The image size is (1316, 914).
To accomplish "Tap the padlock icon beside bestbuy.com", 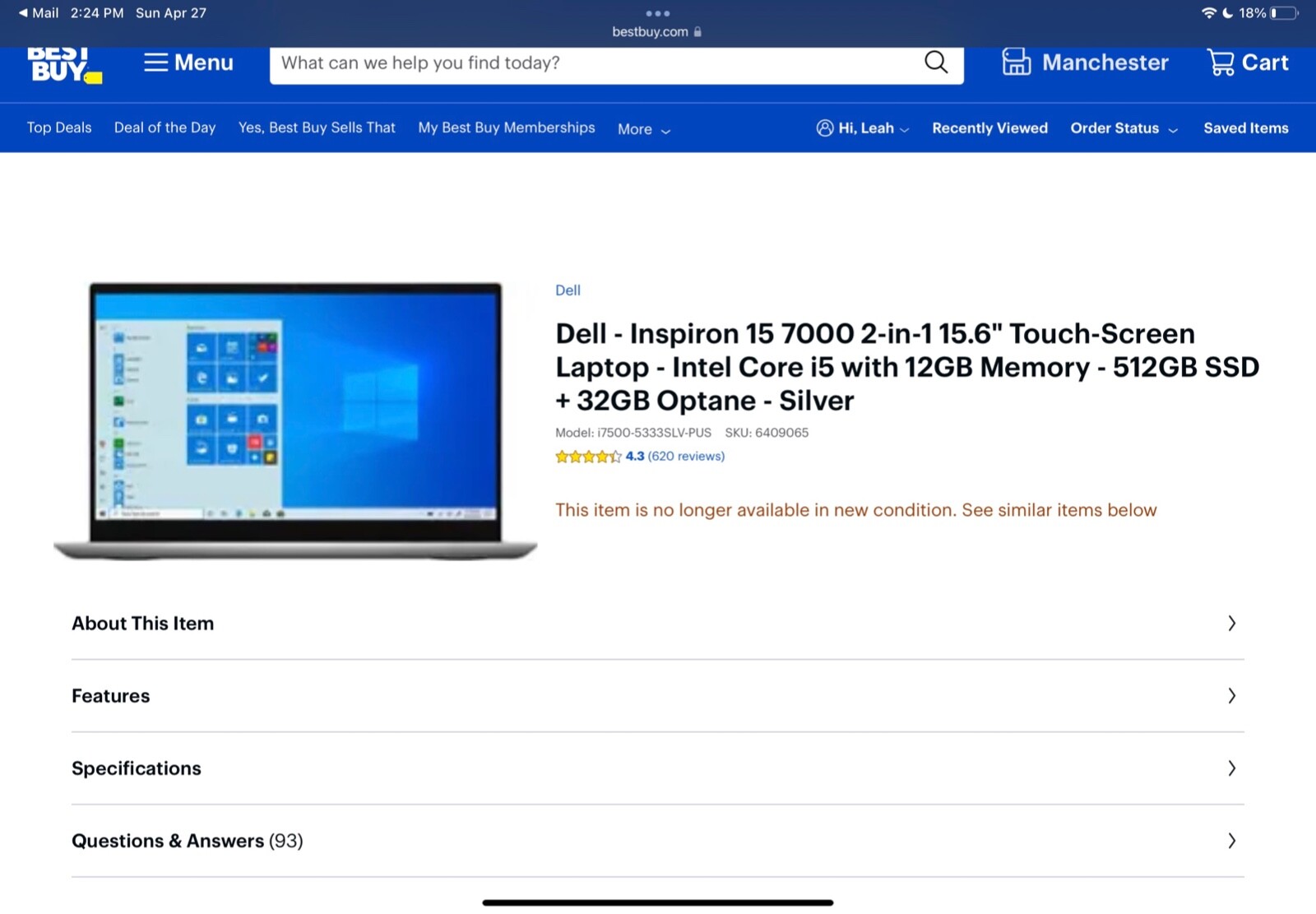I will point(697,32).
